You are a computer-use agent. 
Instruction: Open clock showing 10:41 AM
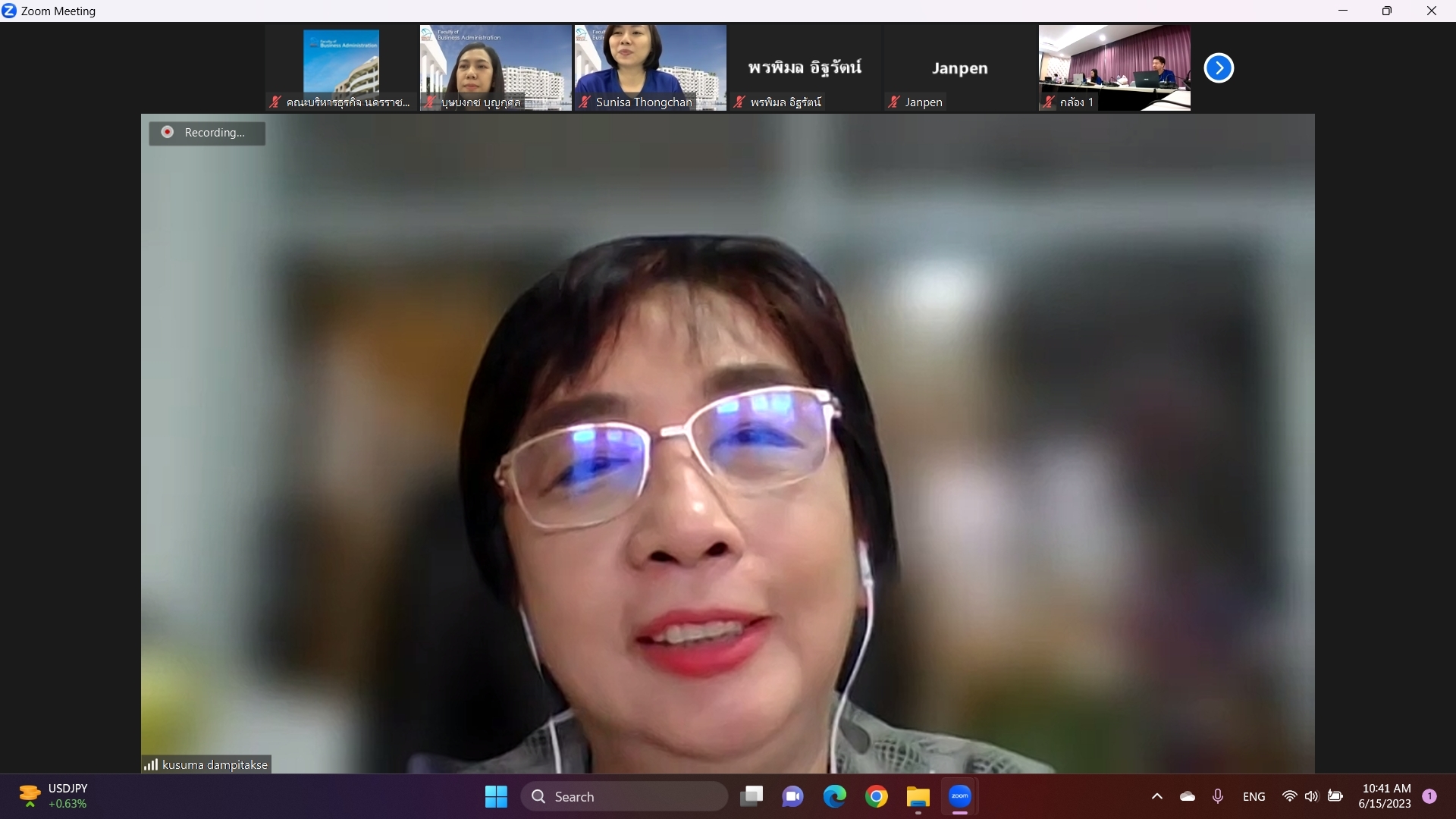[x=1385, y=796]
